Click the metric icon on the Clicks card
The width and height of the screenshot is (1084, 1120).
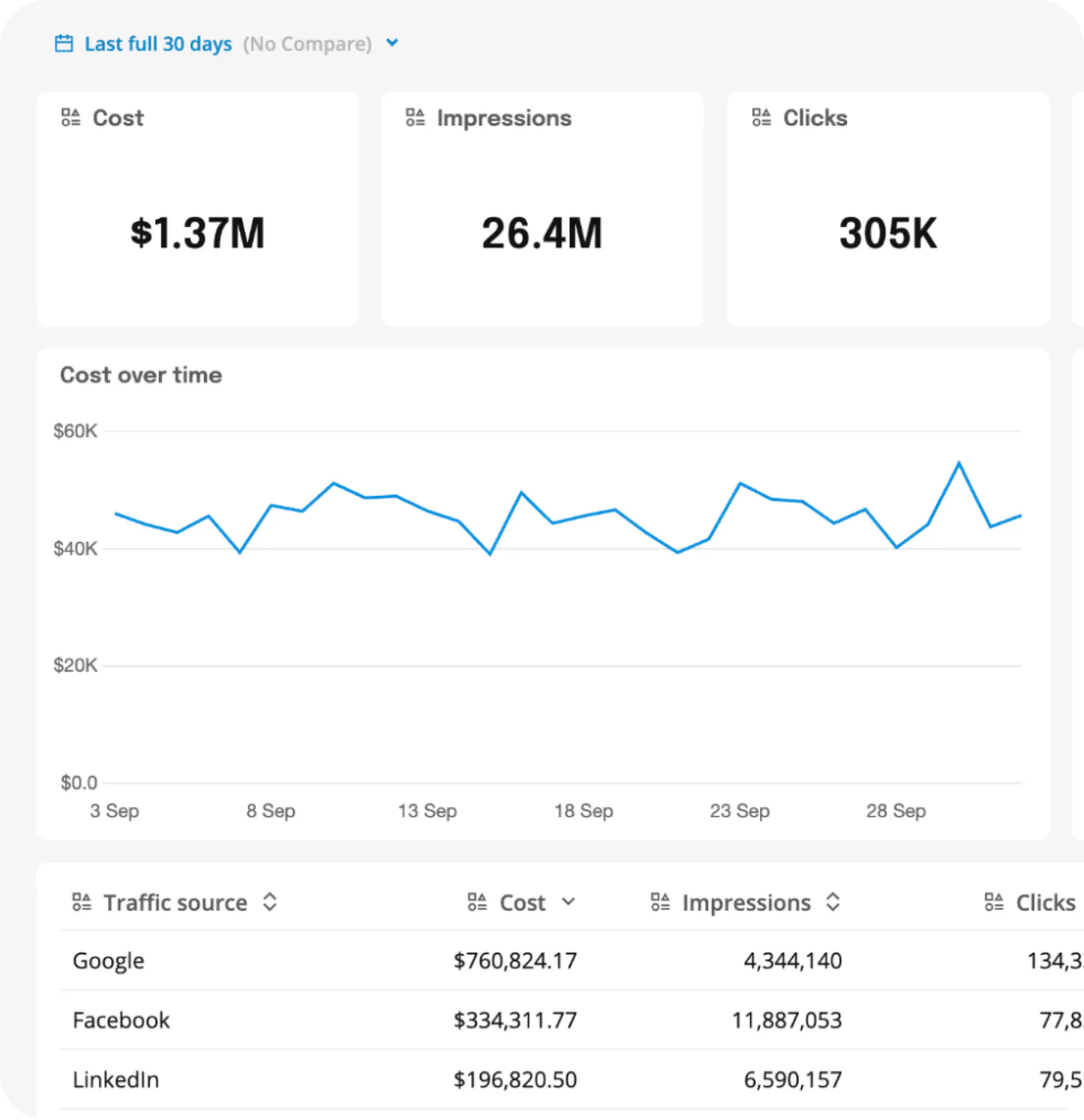[762, 117]
